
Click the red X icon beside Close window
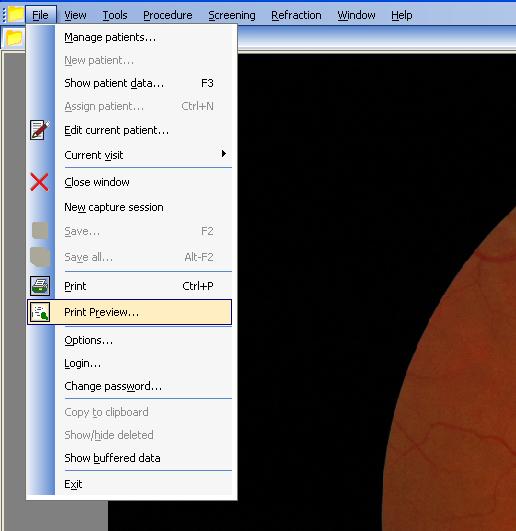point(39,182)
